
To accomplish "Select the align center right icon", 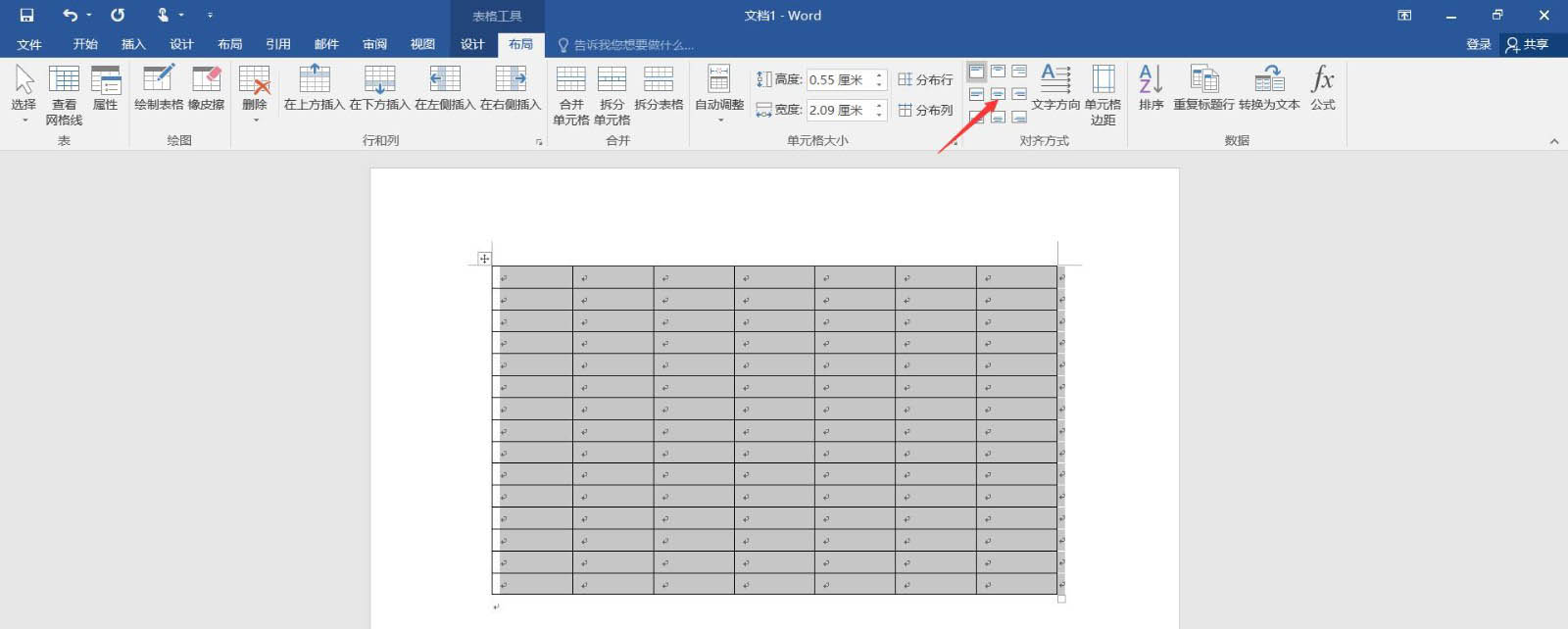I will 1019,94.
